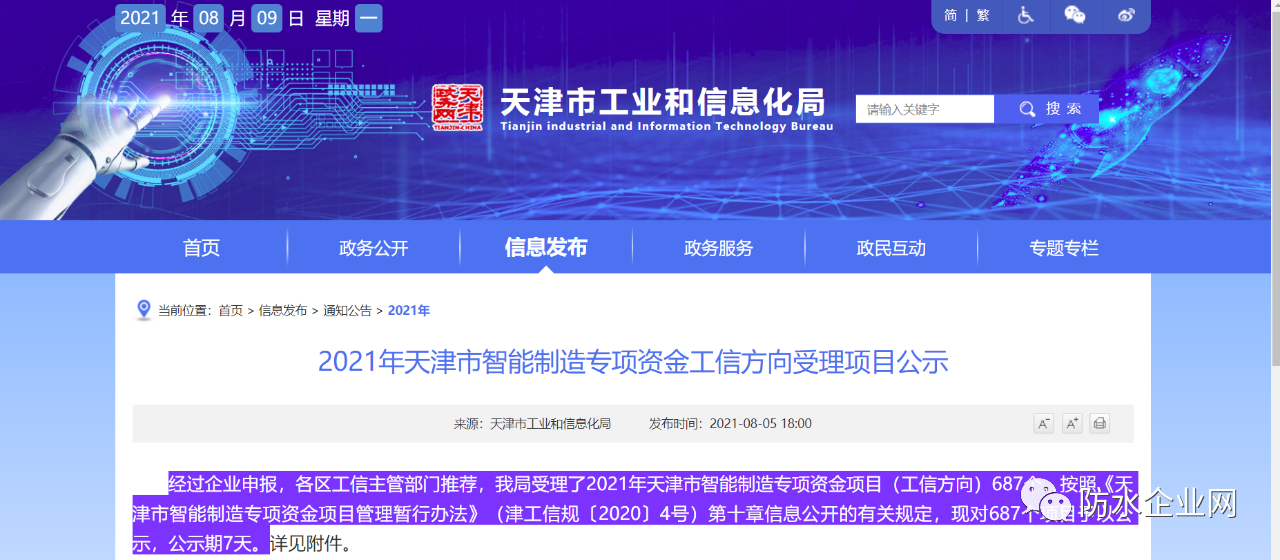Click the day 09 date box
The height and width of the screenshot is (560, 1280).
click(267, 17)
